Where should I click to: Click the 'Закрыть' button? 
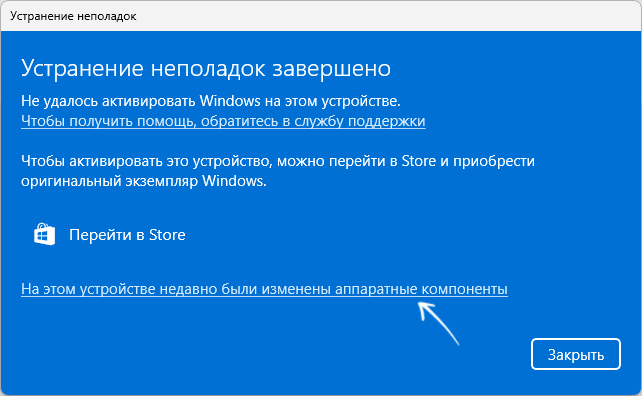(x=576, y=354)
